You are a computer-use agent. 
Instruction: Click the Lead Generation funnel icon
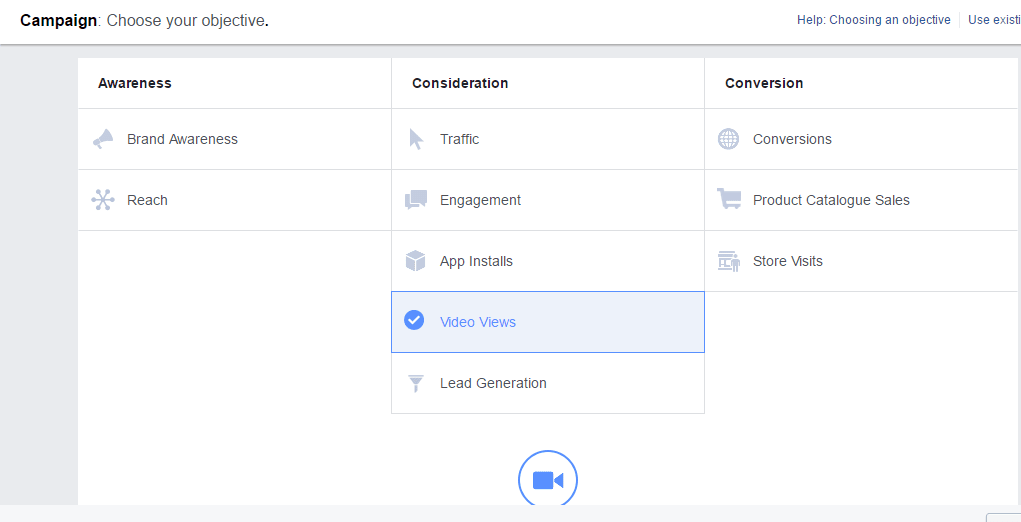click(x=416, y=383)
